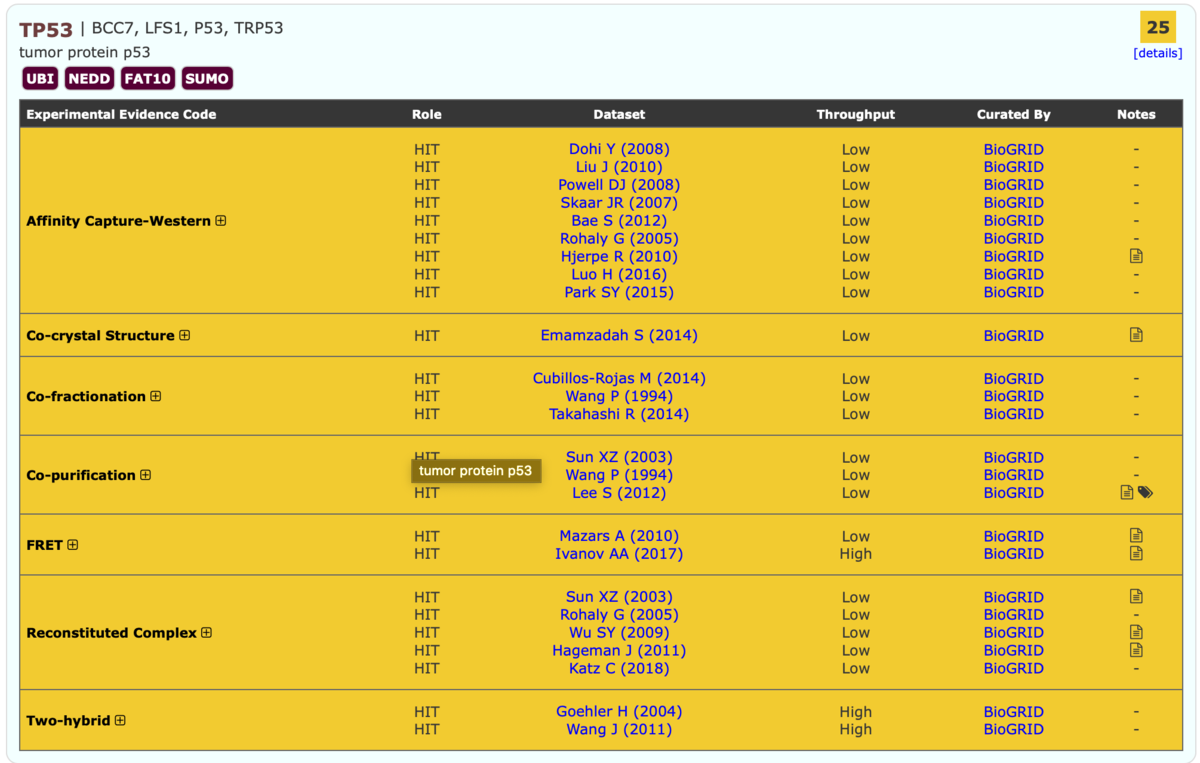
Task: View the note icon for Emamzadah S (2014)
Action: tap(1136, 335)
